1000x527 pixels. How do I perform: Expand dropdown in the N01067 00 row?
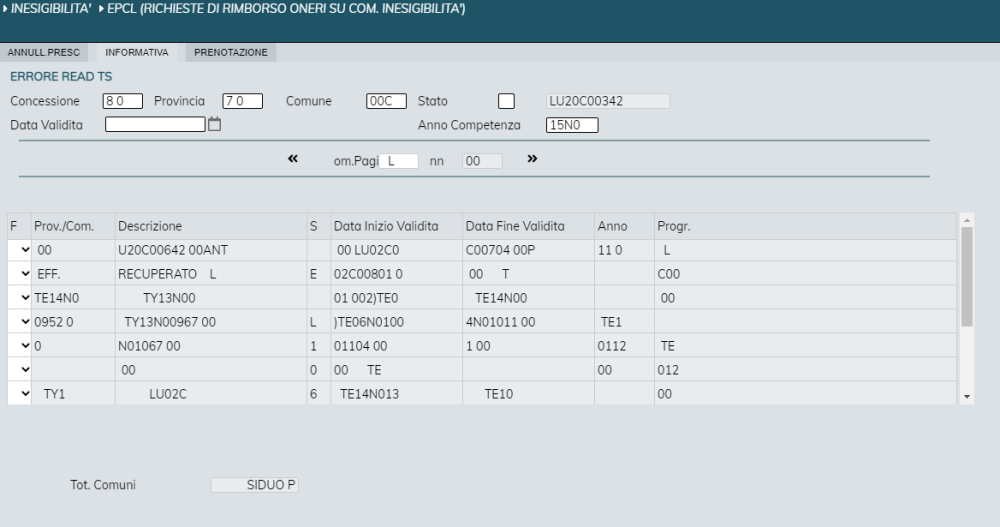coord(25,345)
